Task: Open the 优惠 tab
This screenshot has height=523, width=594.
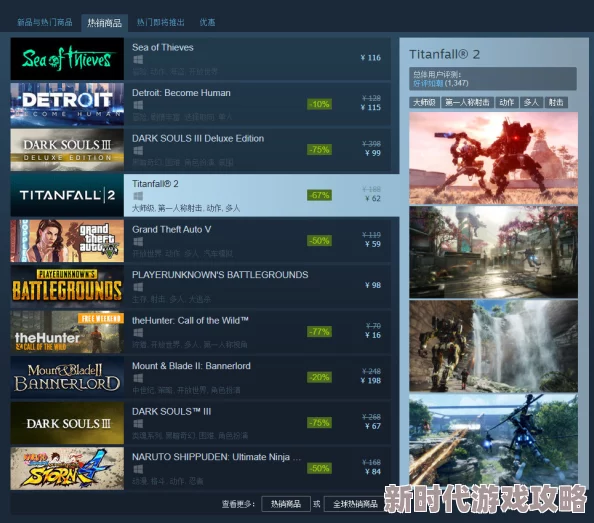Action: click(x=207, y=22)
